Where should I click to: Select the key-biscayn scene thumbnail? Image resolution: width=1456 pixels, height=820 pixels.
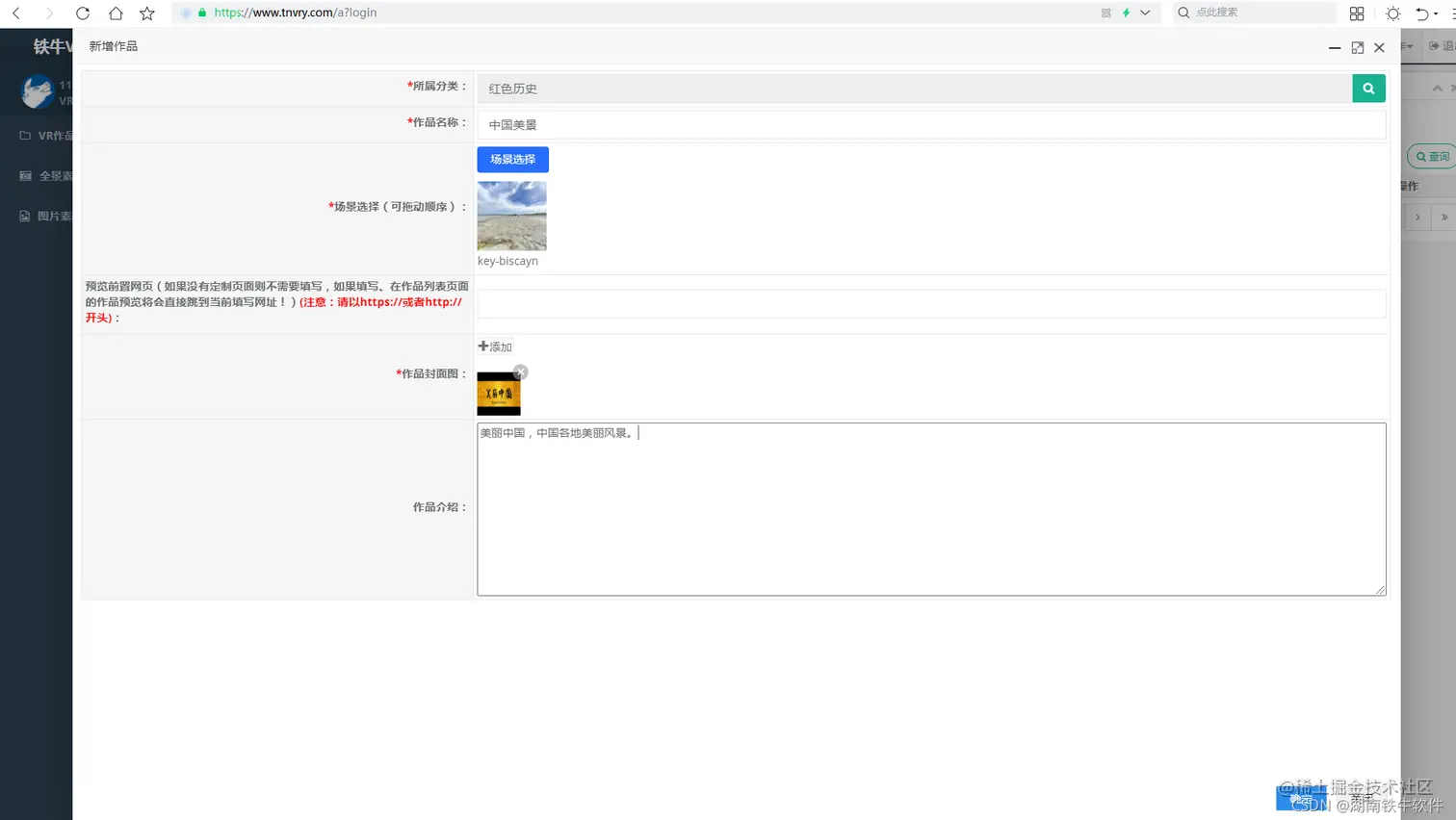point(511,216)
